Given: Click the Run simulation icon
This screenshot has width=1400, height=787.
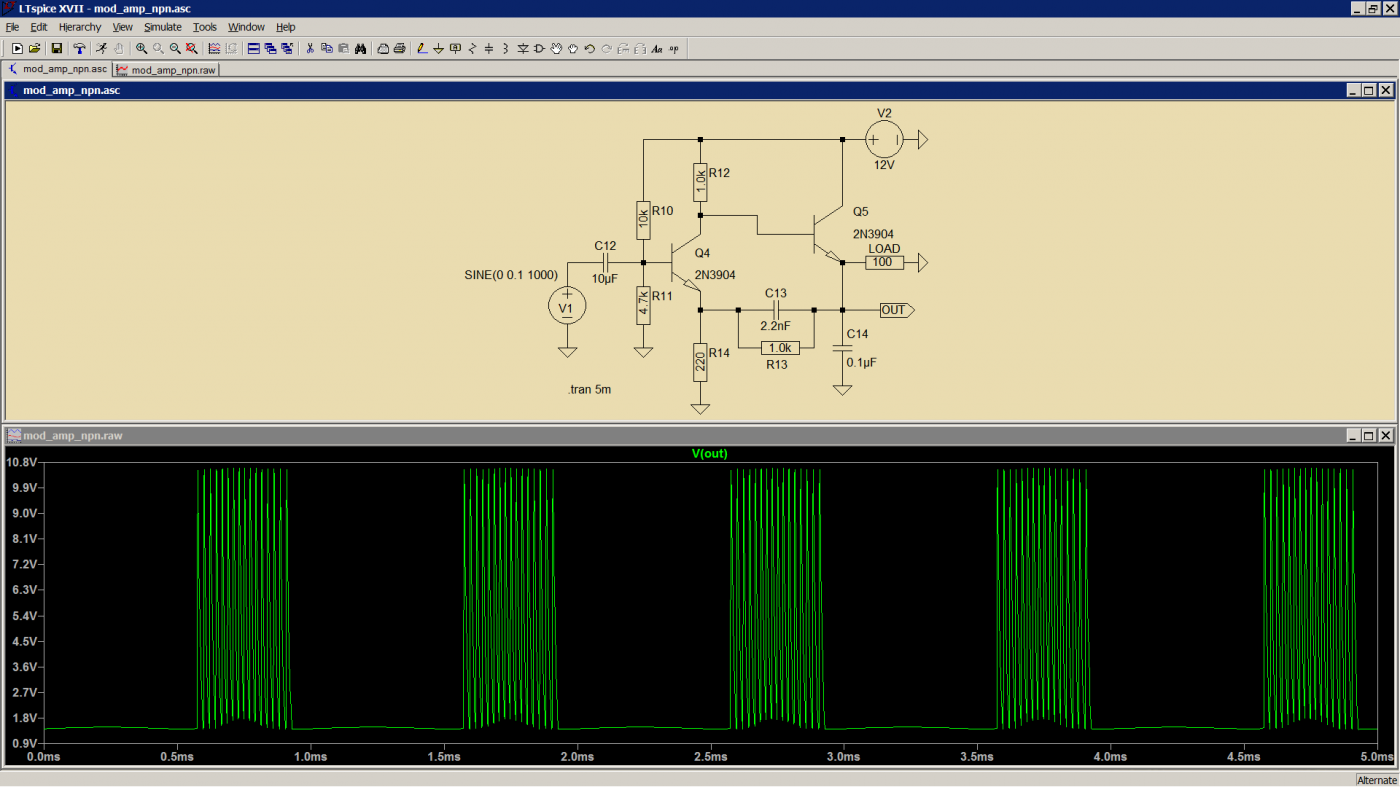Looking at the screenshot, I should pos(101,48).
